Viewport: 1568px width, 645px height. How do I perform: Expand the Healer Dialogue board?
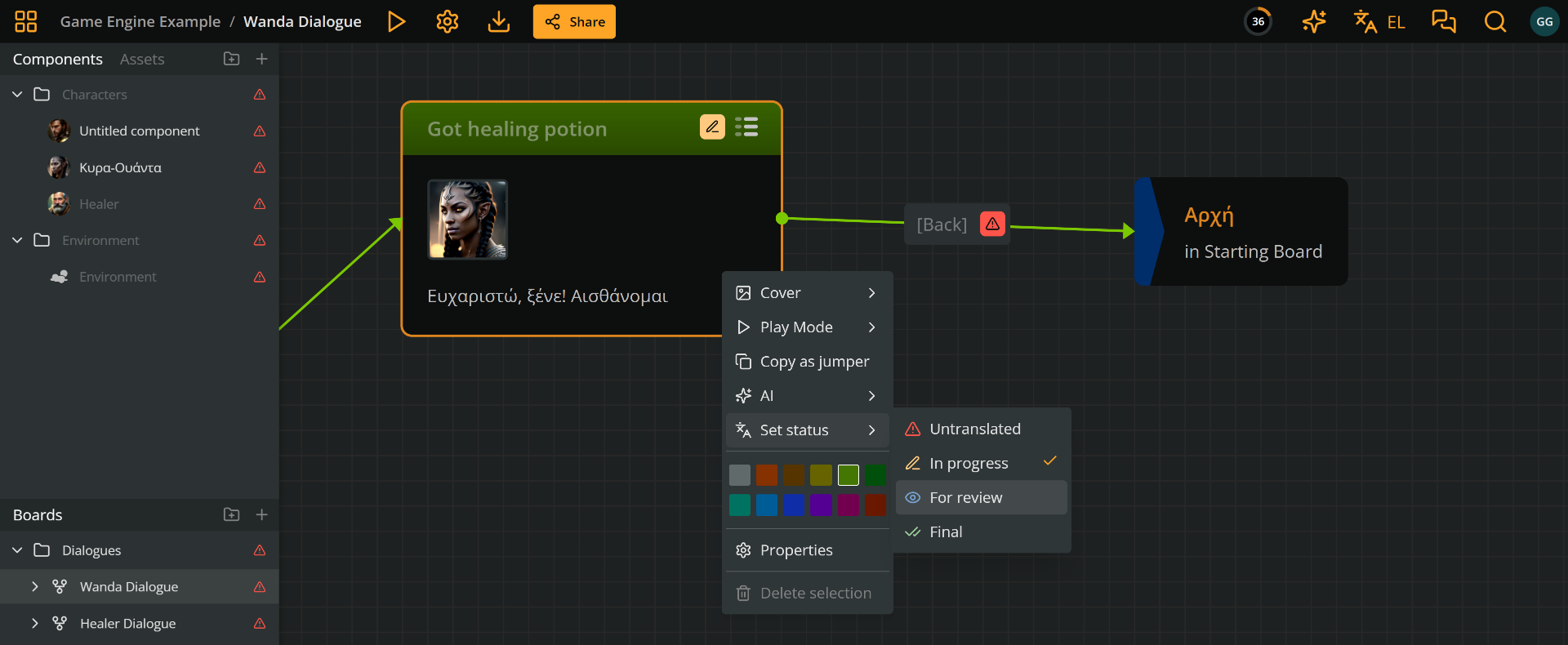34,624
